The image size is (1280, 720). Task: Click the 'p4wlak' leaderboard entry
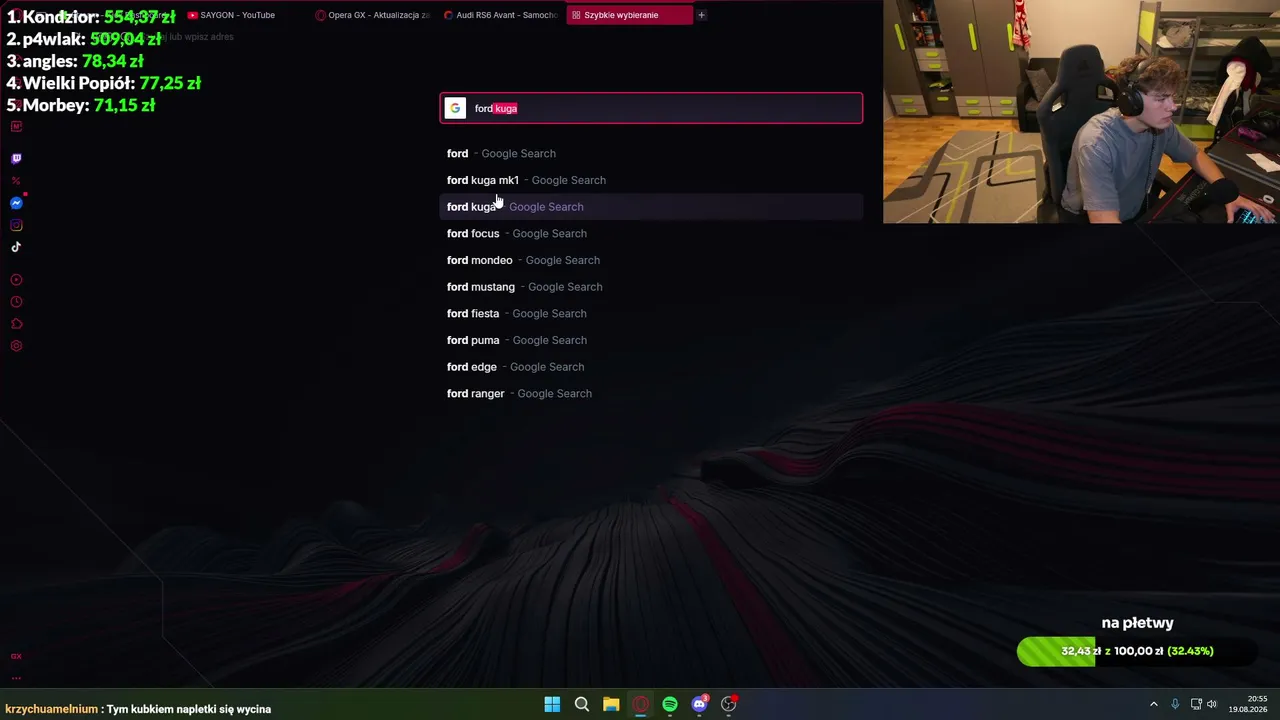[x=84, y=39]
